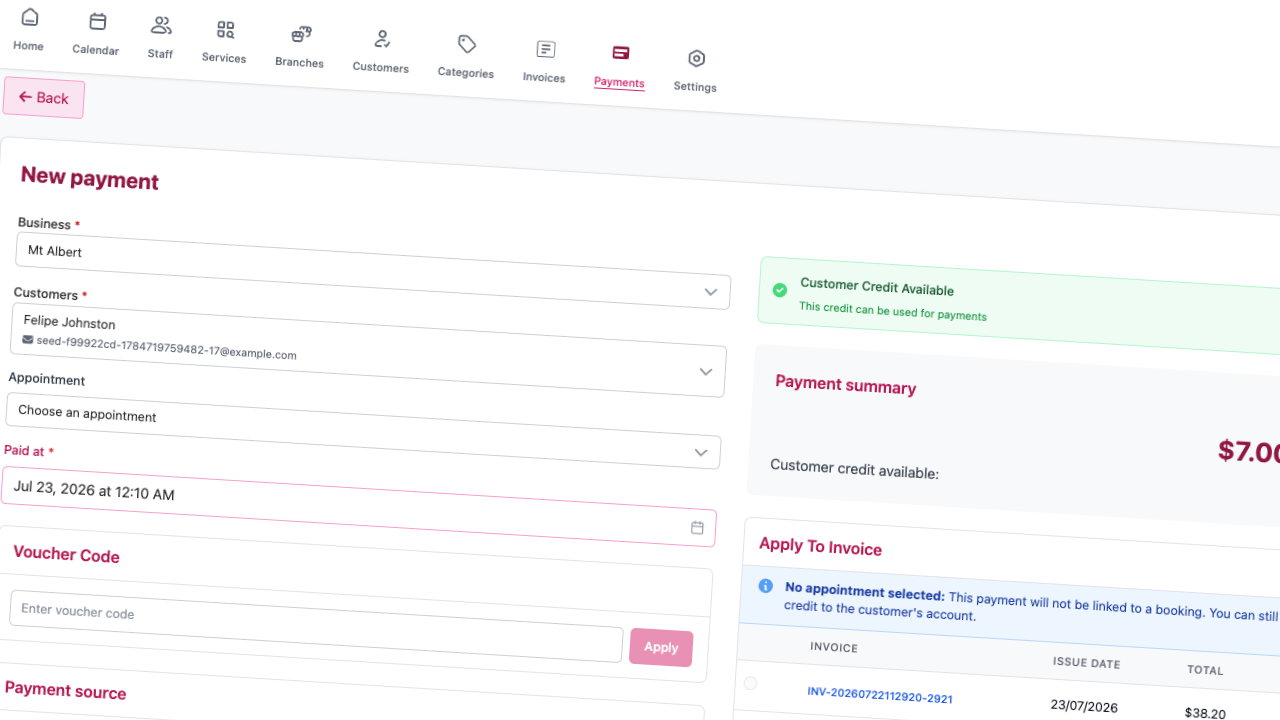Click the Categories tag icon
This screenshot has width=1280, height=720.
(x=467, y=44)
